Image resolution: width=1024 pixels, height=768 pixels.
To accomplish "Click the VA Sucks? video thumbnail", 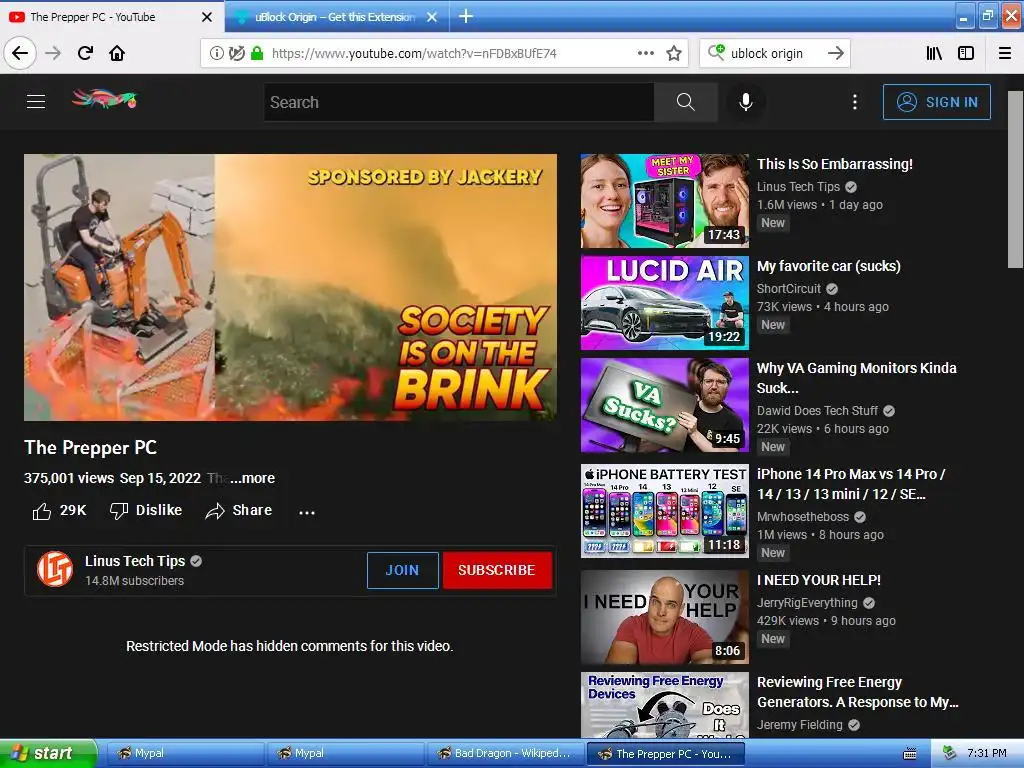I will point(665,405).
